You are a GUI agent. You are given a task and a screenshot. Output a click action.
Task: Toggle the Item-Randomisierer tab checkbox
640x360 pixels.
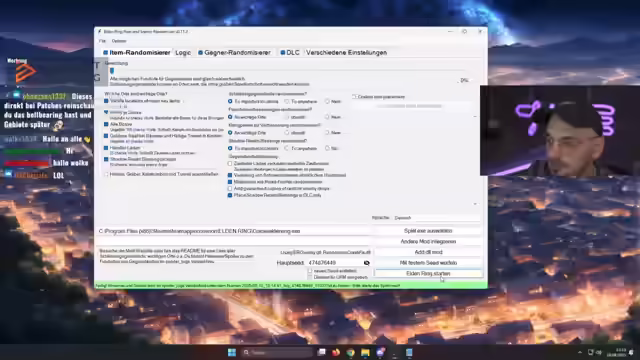(105, 53)
